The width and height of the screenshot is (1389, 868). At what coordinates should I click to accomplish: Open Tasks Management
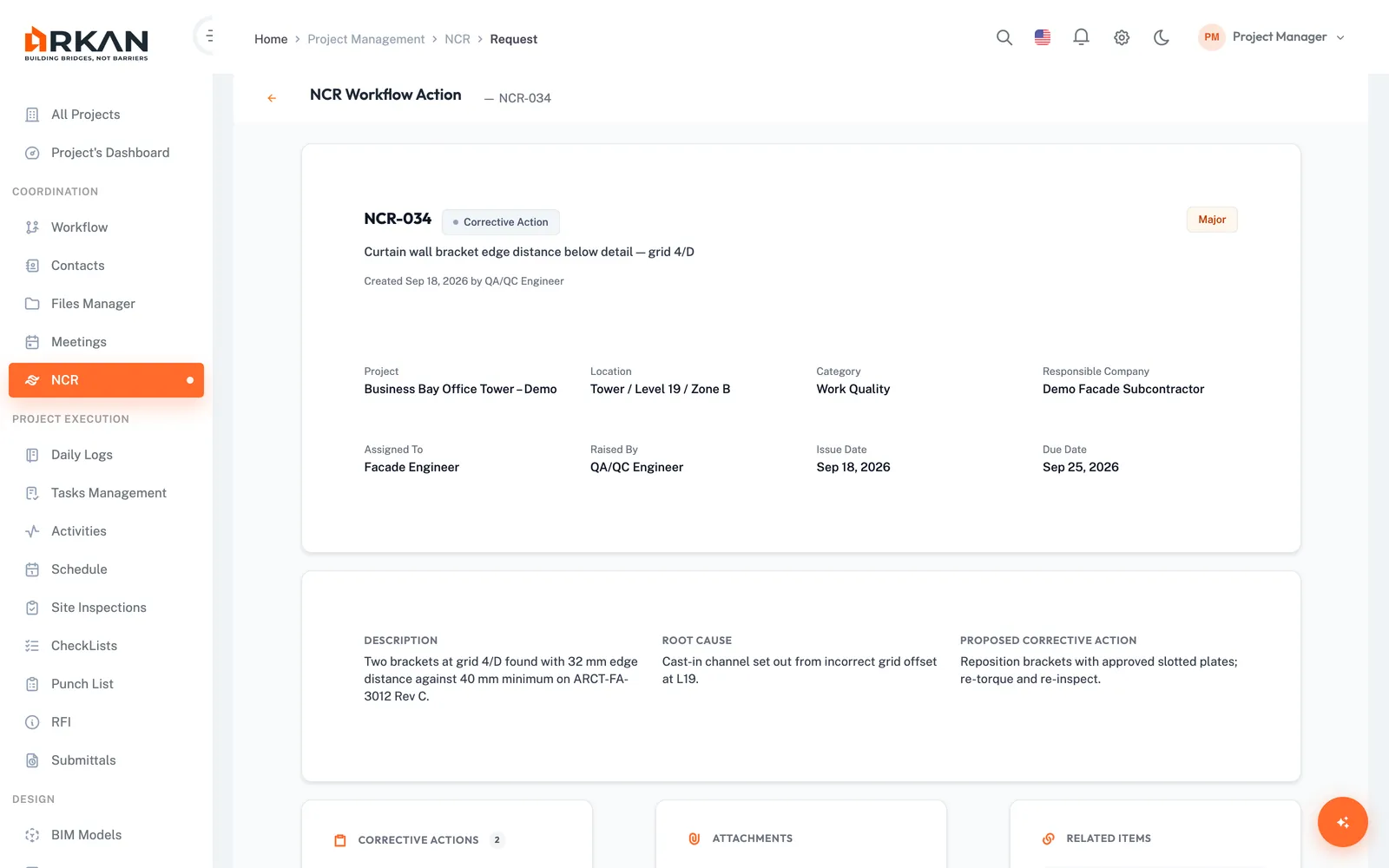[106, 493]
